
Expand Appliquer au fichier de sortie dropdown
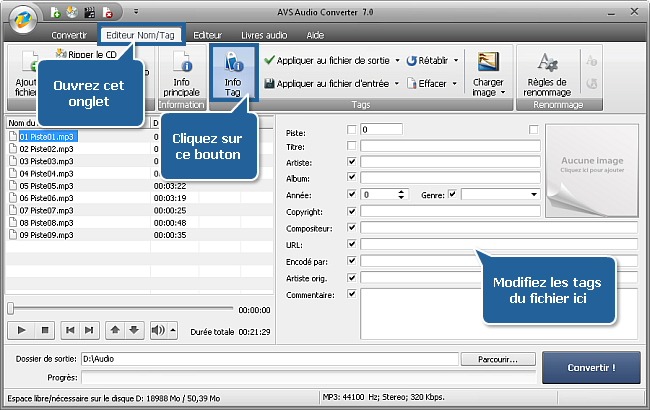pyautogui.click(x=397, y=61)
